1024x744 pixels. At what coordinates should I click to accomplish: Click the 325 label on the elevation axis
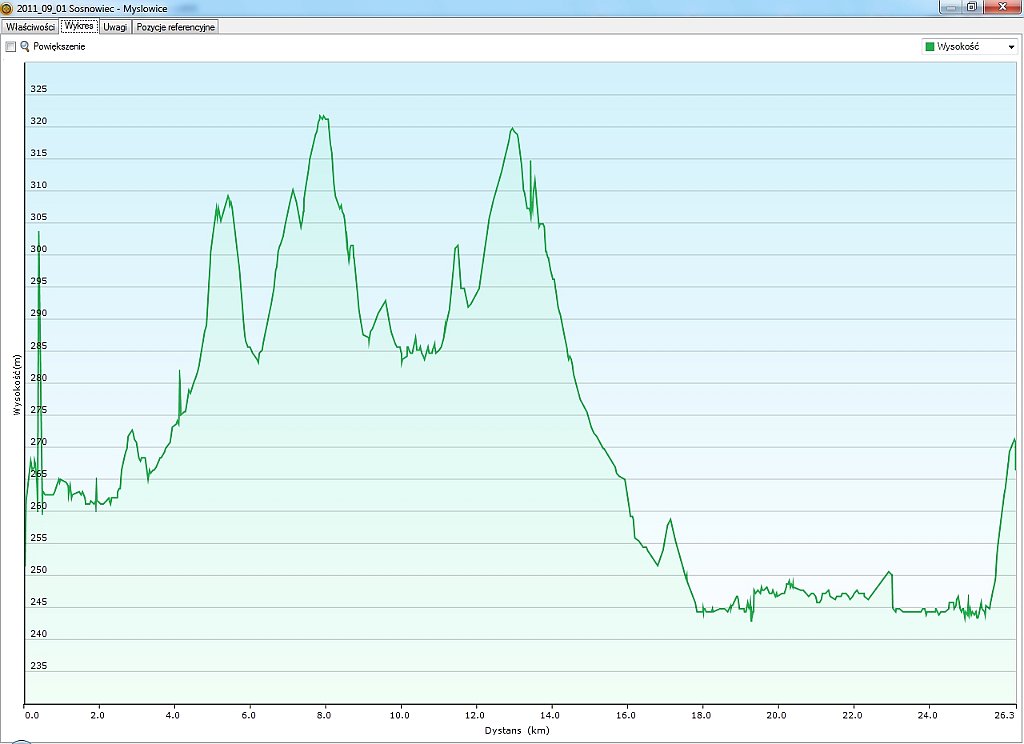click(x=39, y=89)
